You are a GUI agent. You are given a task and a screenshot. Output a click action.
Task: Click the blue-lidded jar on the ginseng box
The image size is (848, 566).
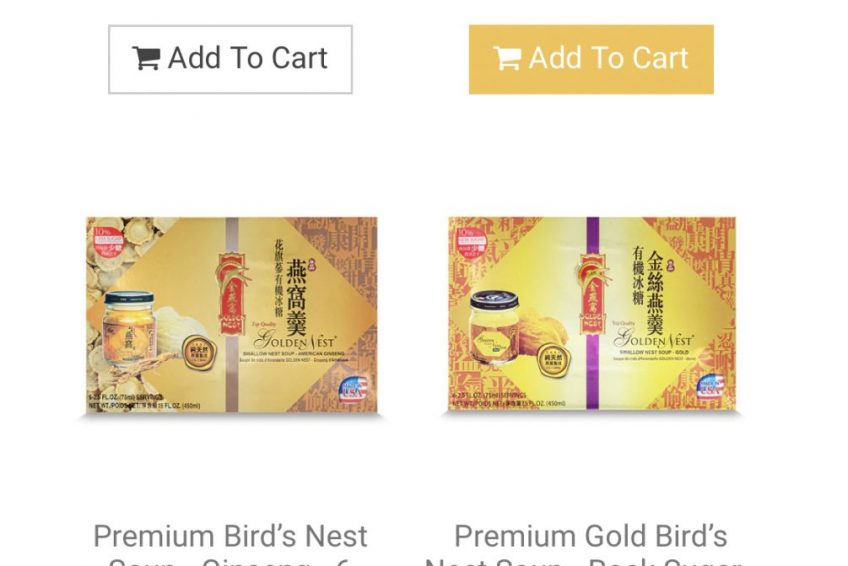click(x=129, y=330)
